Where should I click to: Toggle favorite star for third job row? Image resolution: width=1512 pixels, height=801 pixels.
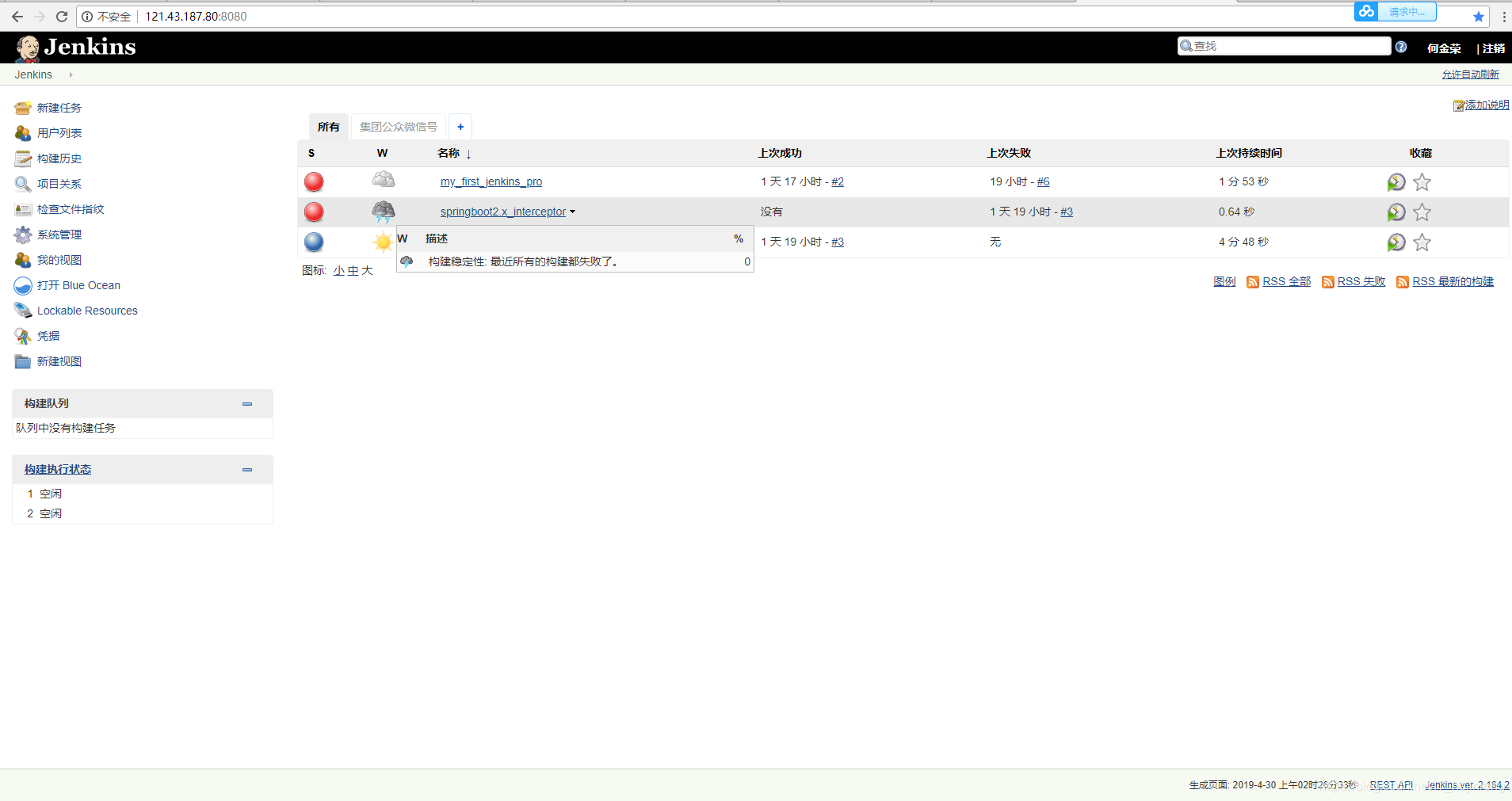[1422, 242]
